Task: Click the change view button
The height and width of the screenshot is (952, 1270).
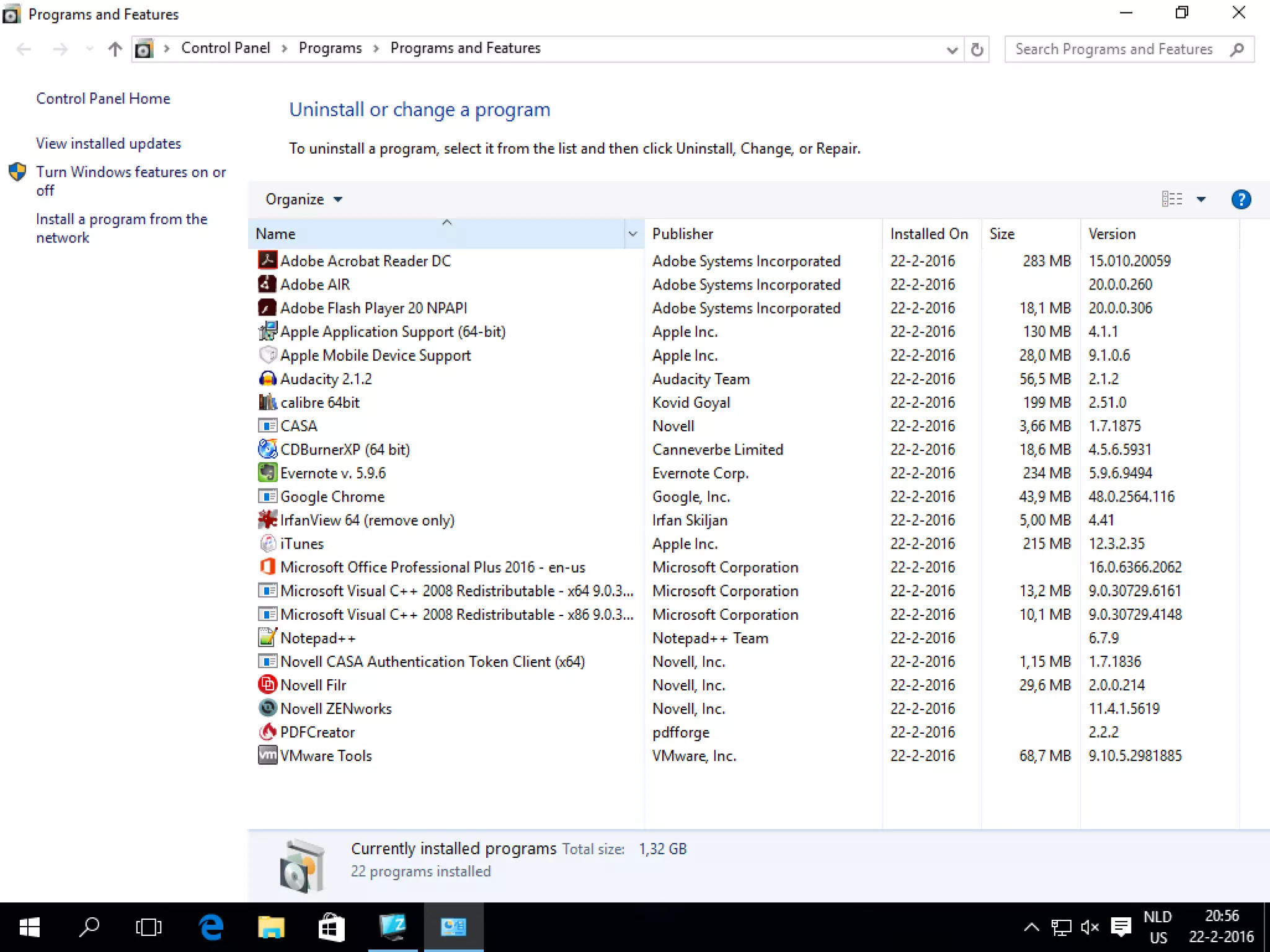Action: [1171, 200]
